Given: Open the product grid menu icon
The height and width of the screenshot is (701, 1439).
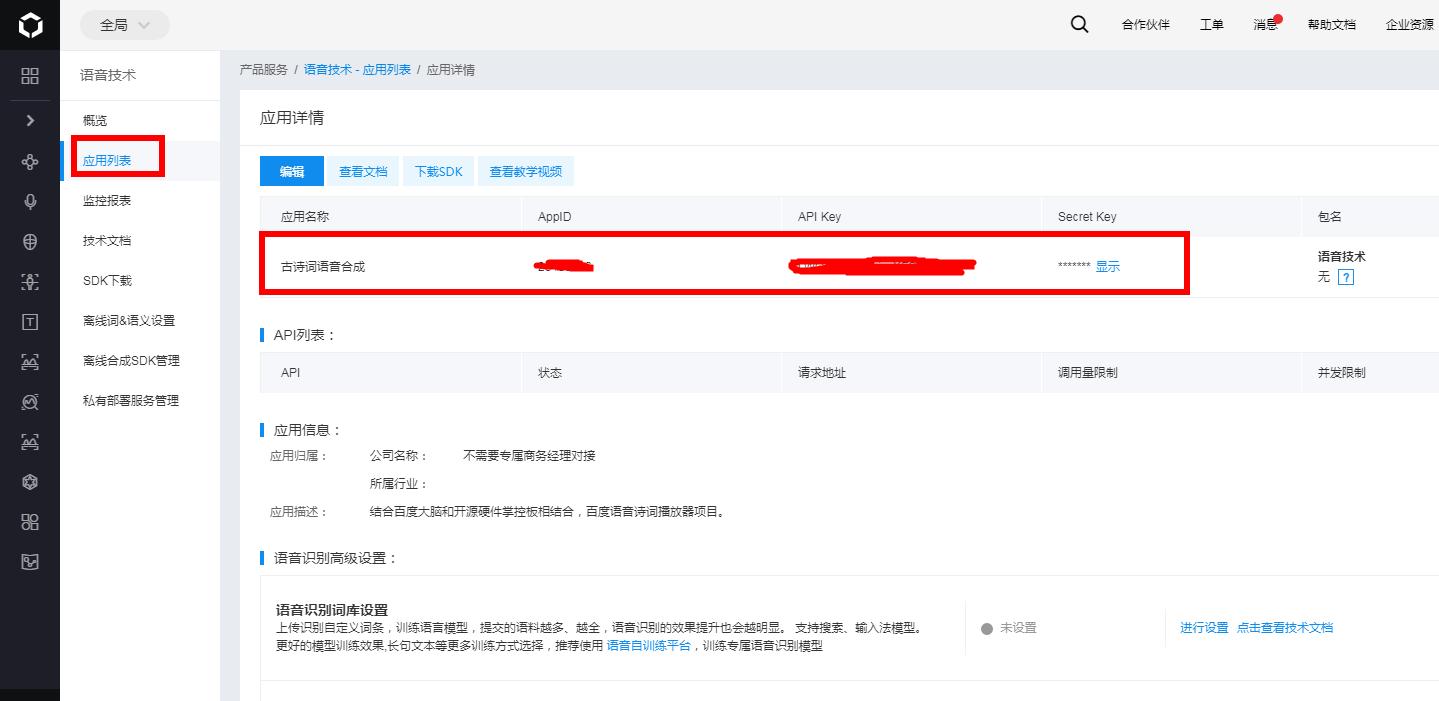Looking at the screenshot, I should coord(30,76).
